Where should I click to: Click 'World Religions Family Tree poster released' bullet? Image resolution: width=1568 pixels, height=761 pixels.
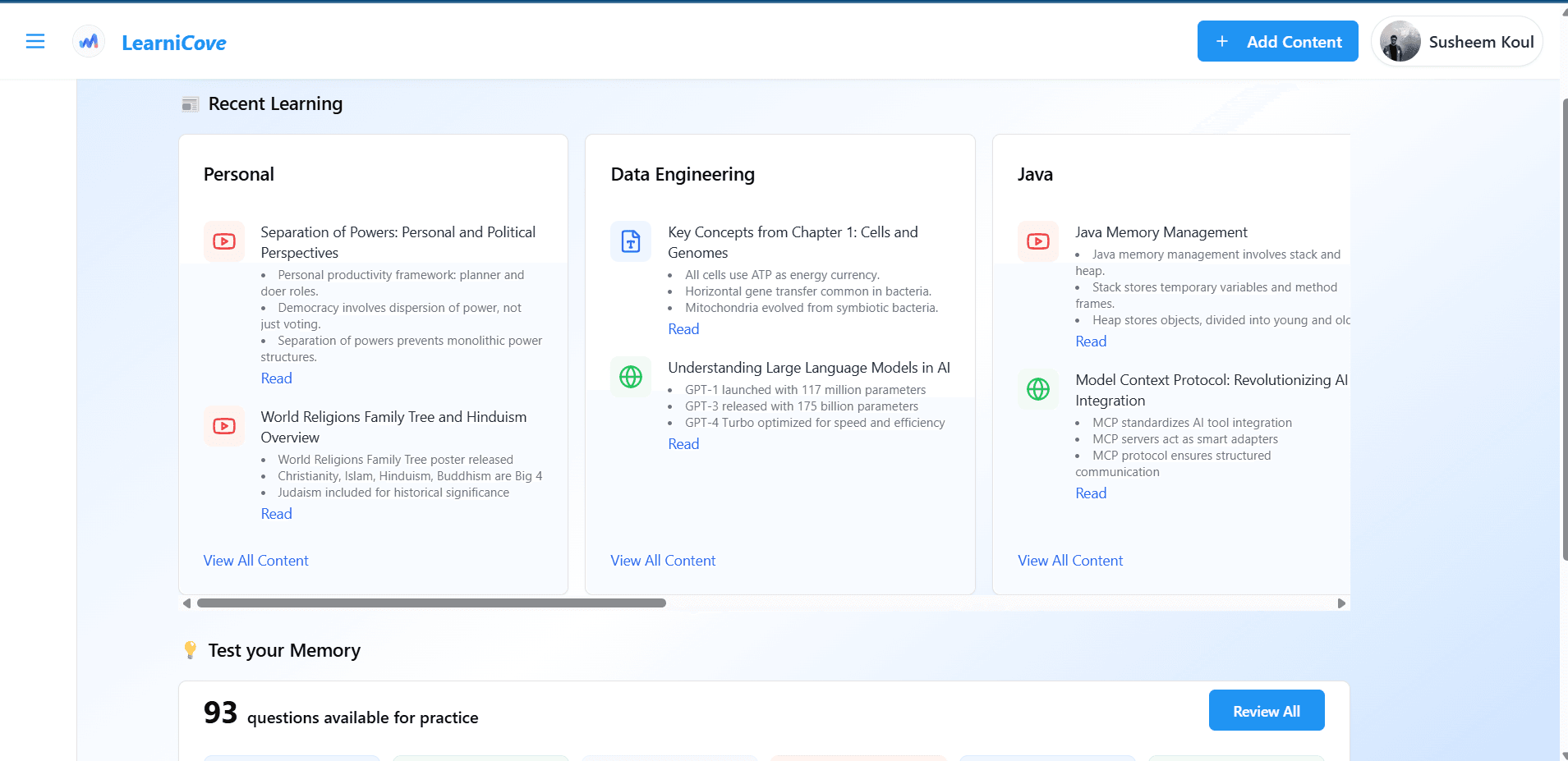395,460
